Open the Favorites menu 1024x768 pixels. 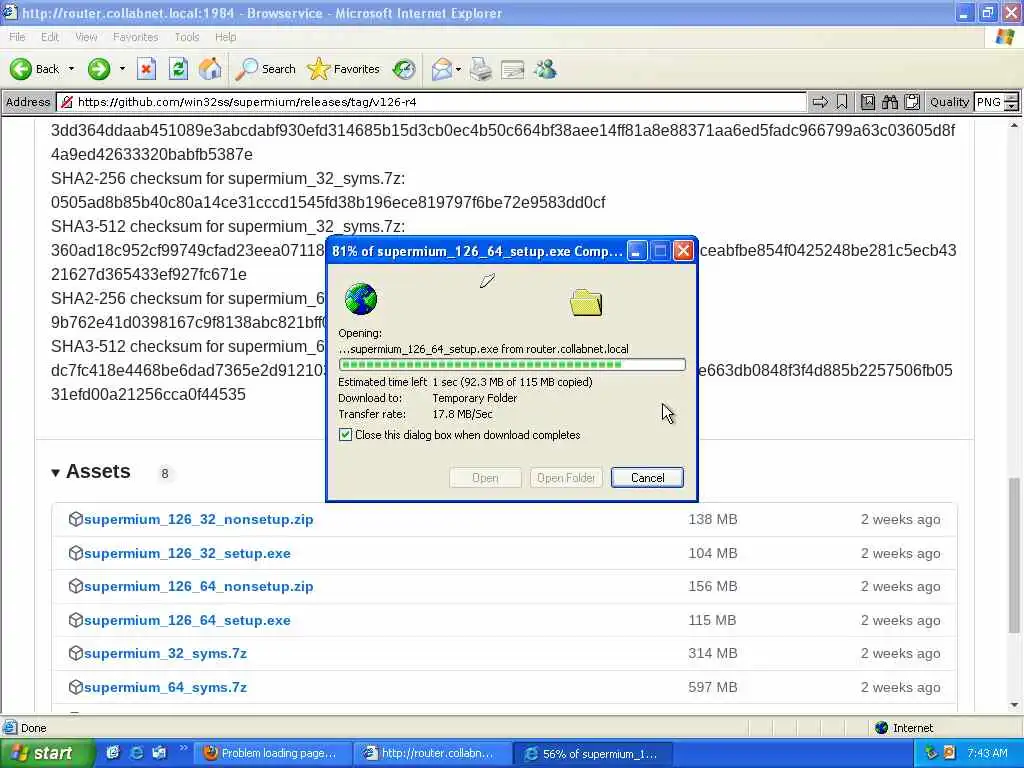pyautogui.click(x=135, y=37)
